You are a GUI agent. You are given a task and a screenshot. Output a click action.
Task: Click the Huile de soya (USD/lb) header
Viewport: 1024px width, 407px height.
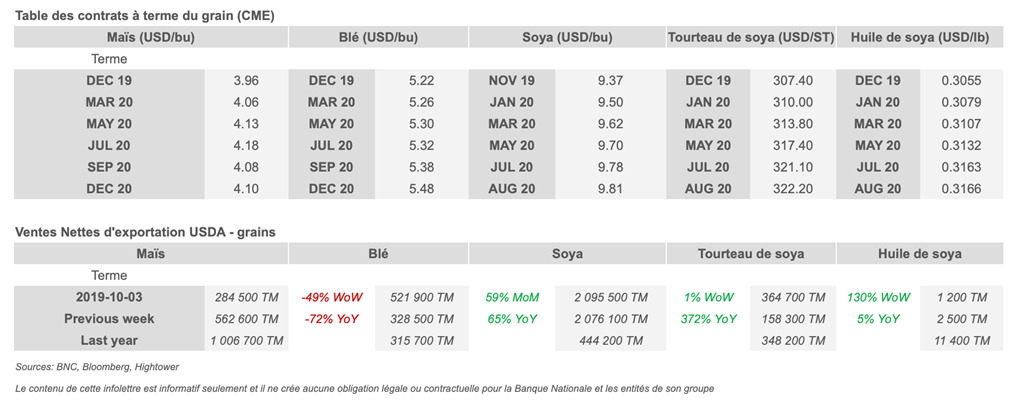point(919,37)
